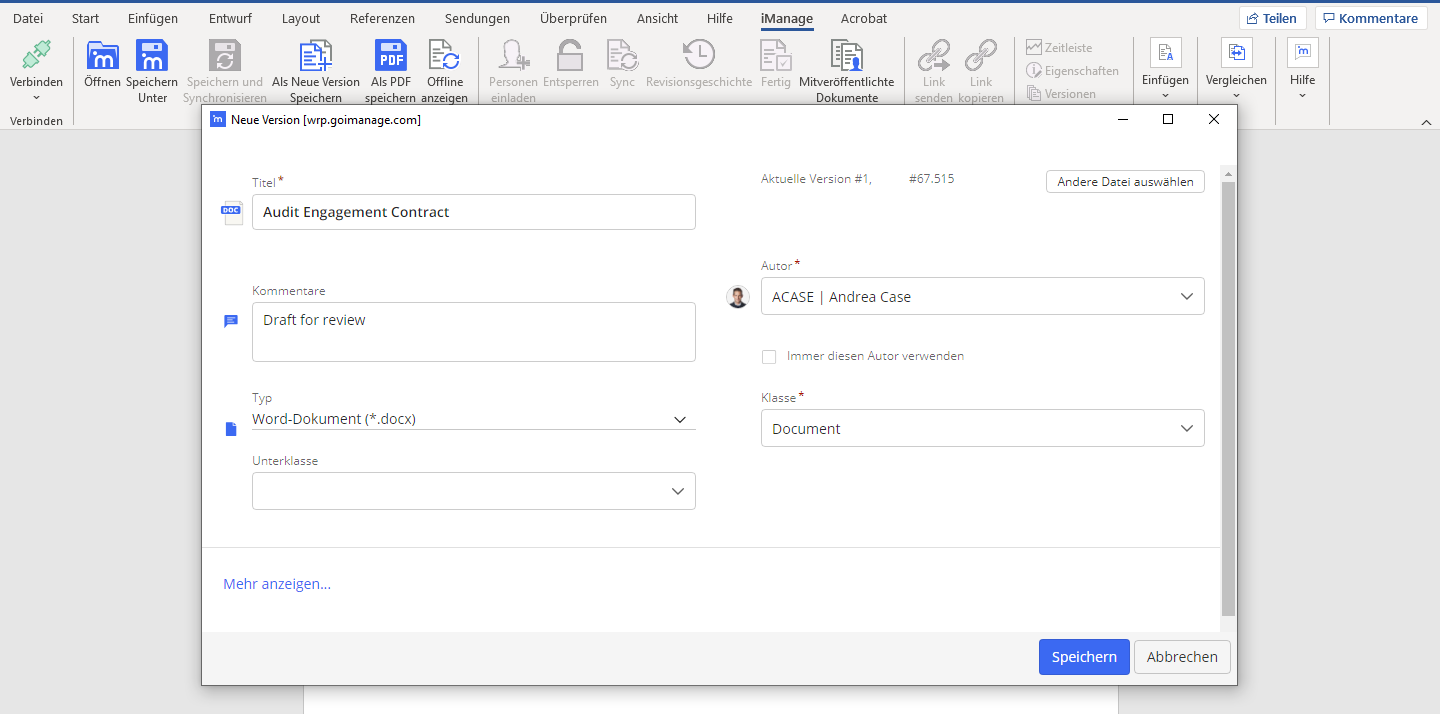Expand the Autor dropdown
The height and width of the screenshot is (714, 1440).
click(x=1186, y=297)
